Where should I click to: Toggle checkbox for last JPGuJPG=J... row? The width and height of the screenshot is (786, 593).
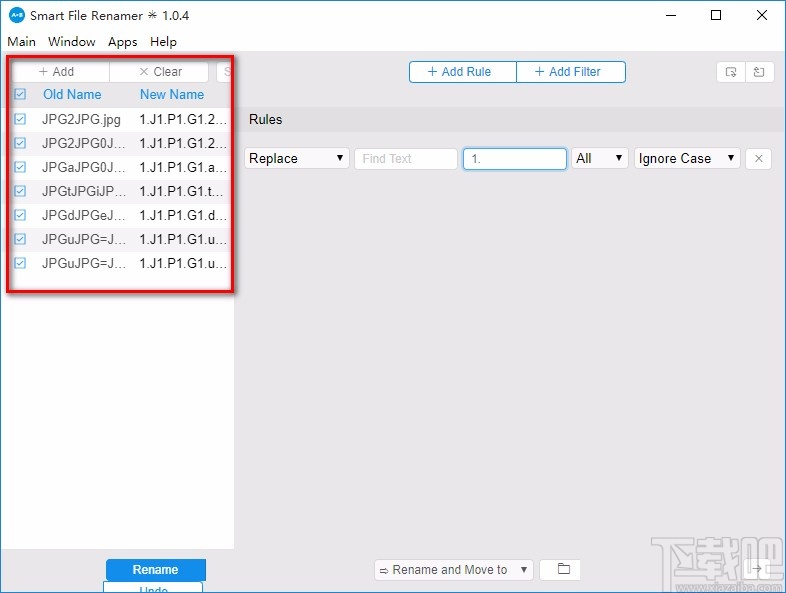pos(20,263)
